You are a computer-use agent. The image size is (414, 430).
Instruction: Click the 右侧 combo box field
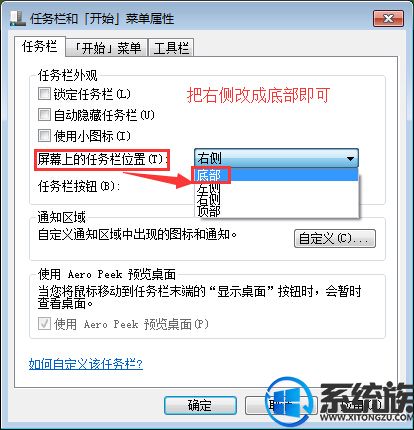tap(276, 158)
